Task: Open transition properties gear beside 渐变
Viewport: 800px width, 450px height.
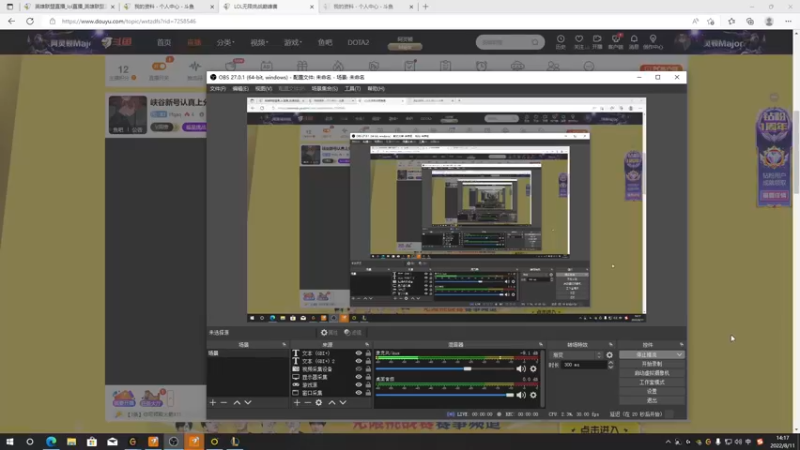Action: [x=609, y=355]
